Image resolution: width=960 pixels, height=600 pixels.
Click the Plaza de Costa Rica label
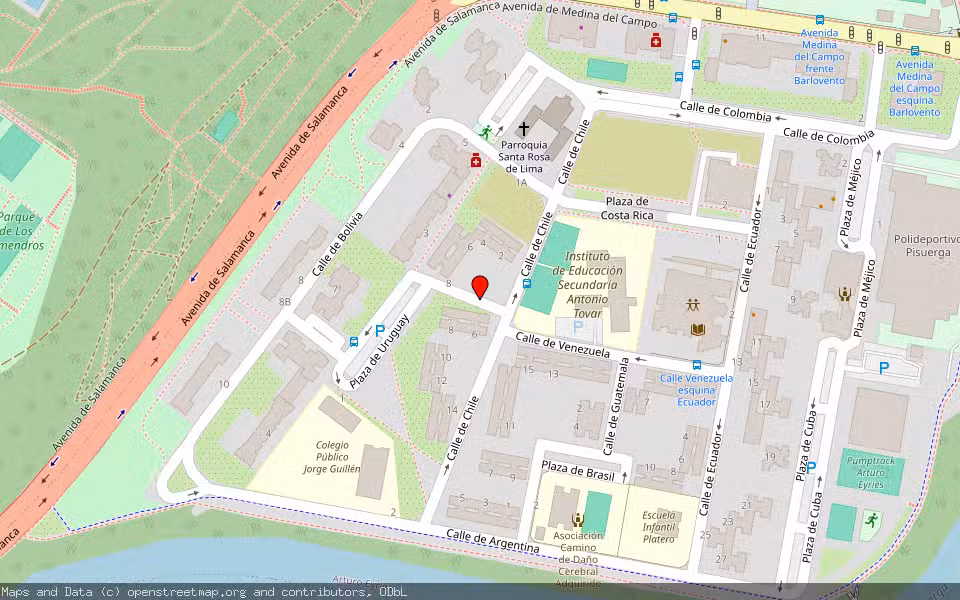coord(627,208)
